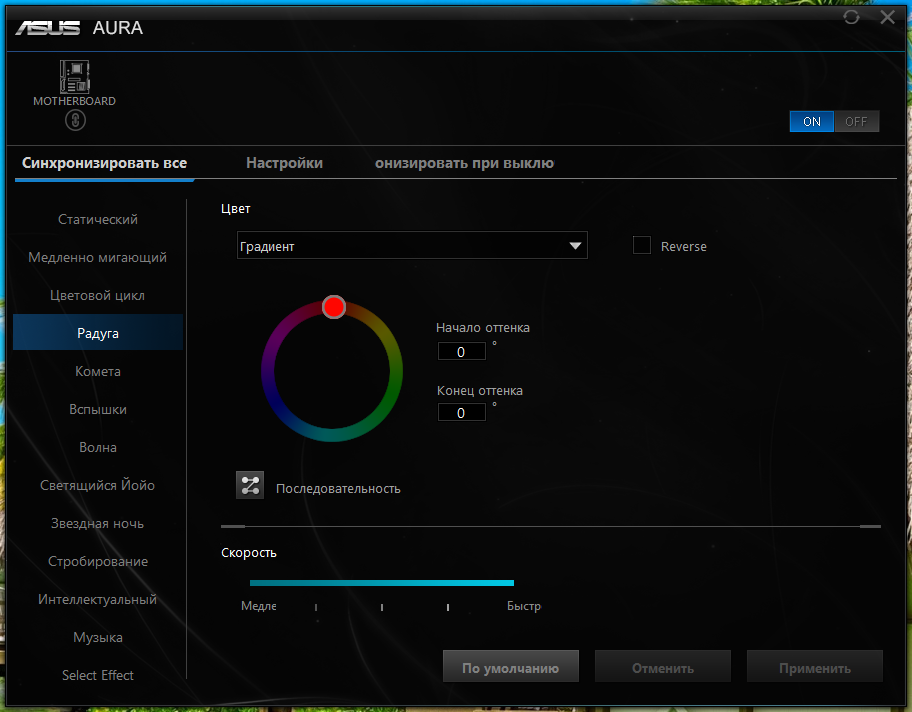Click the Скорость section heading

click(248, 553)
